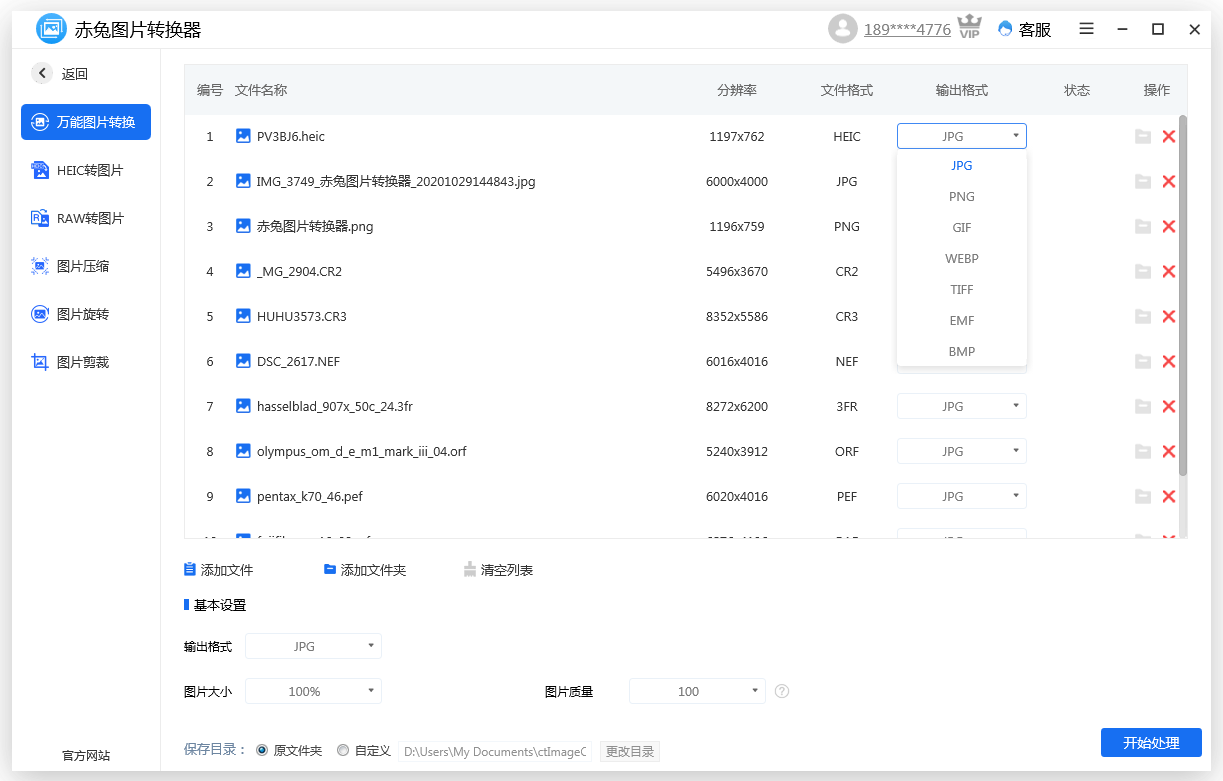This screenshot has width=1223, height=781.
Task: Open the 图片大小 100% dropdown
Action: point(313,691)
